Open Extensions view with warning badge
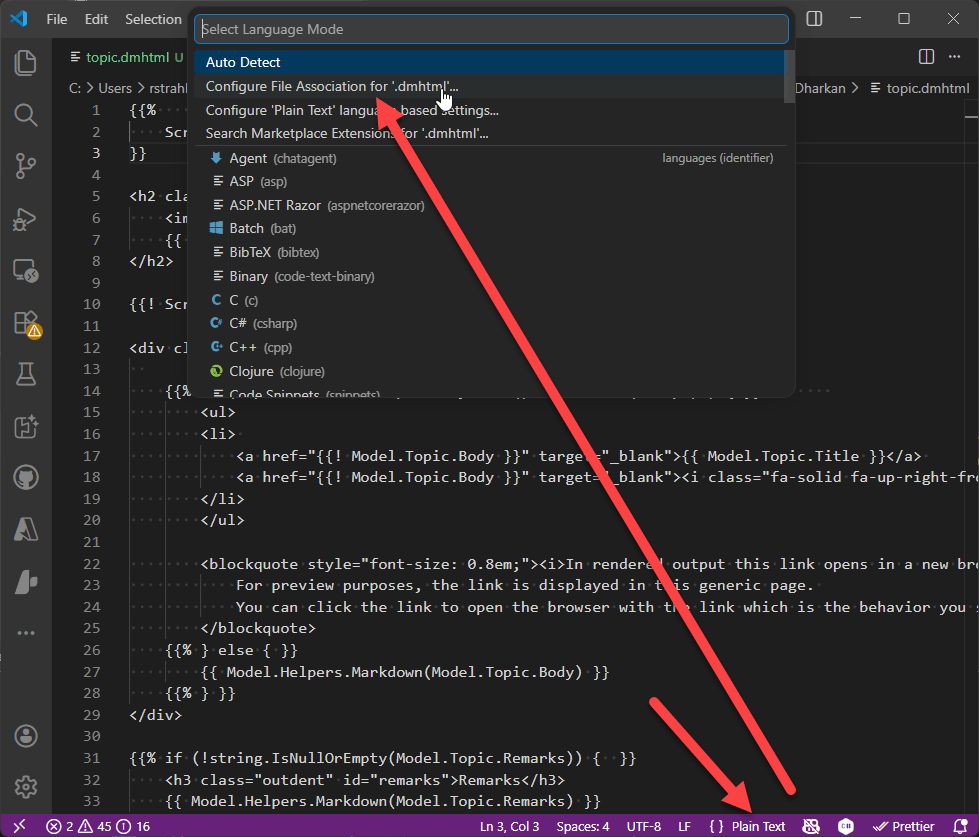979x837 pixels. pos(27,324)
